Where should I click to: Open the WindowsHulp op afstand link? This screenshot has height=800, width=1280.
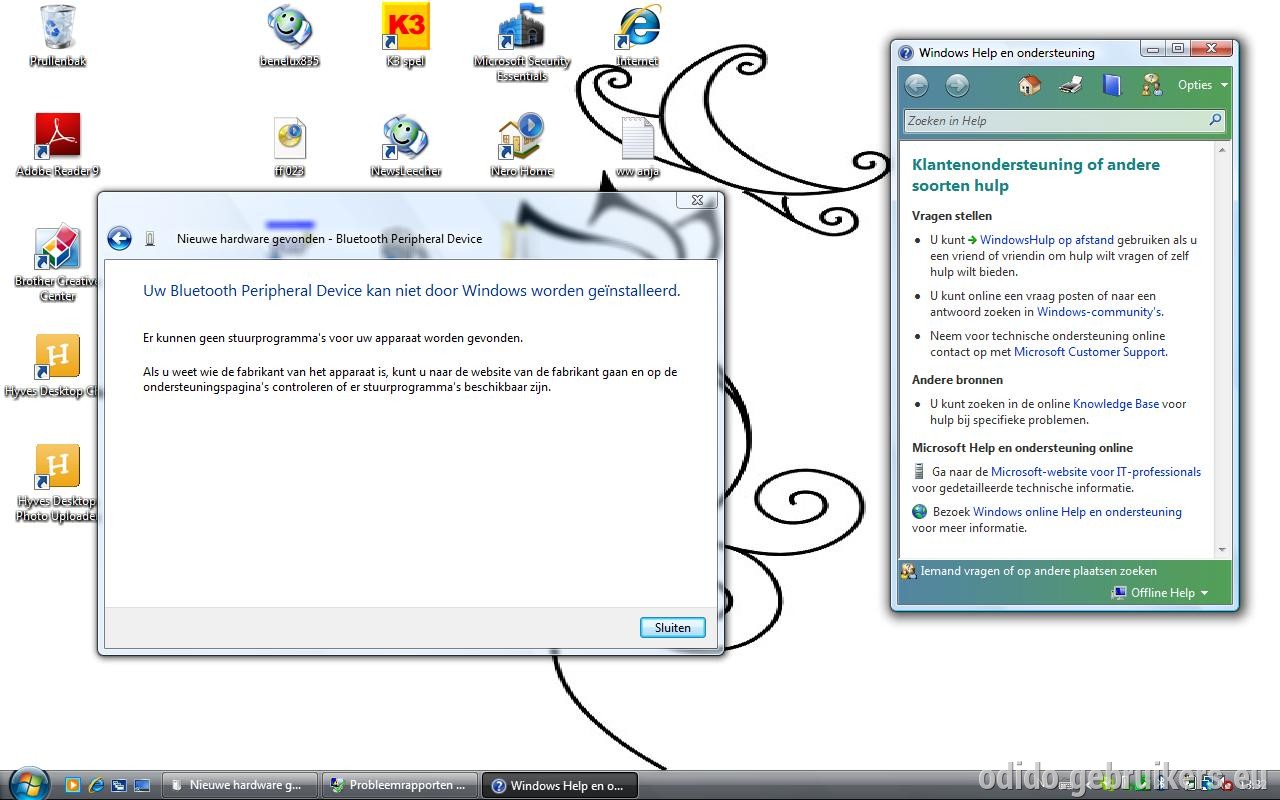coord(1046,240)
